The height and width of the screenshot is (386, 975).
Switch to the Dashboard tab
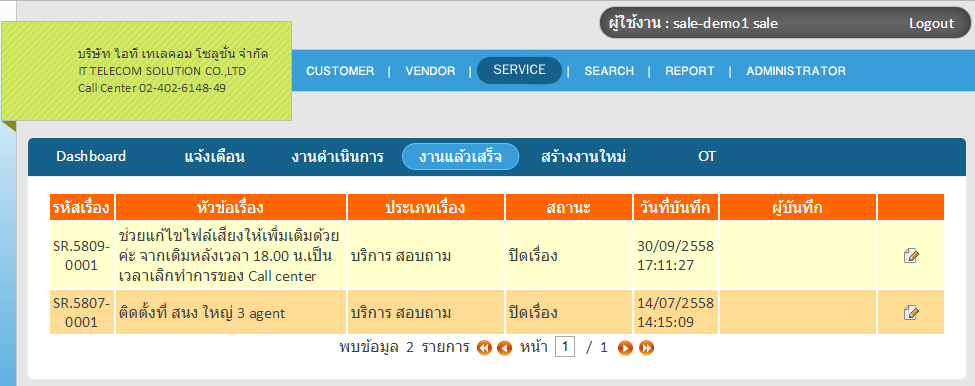pyautogui.click(x=91, y=156)
